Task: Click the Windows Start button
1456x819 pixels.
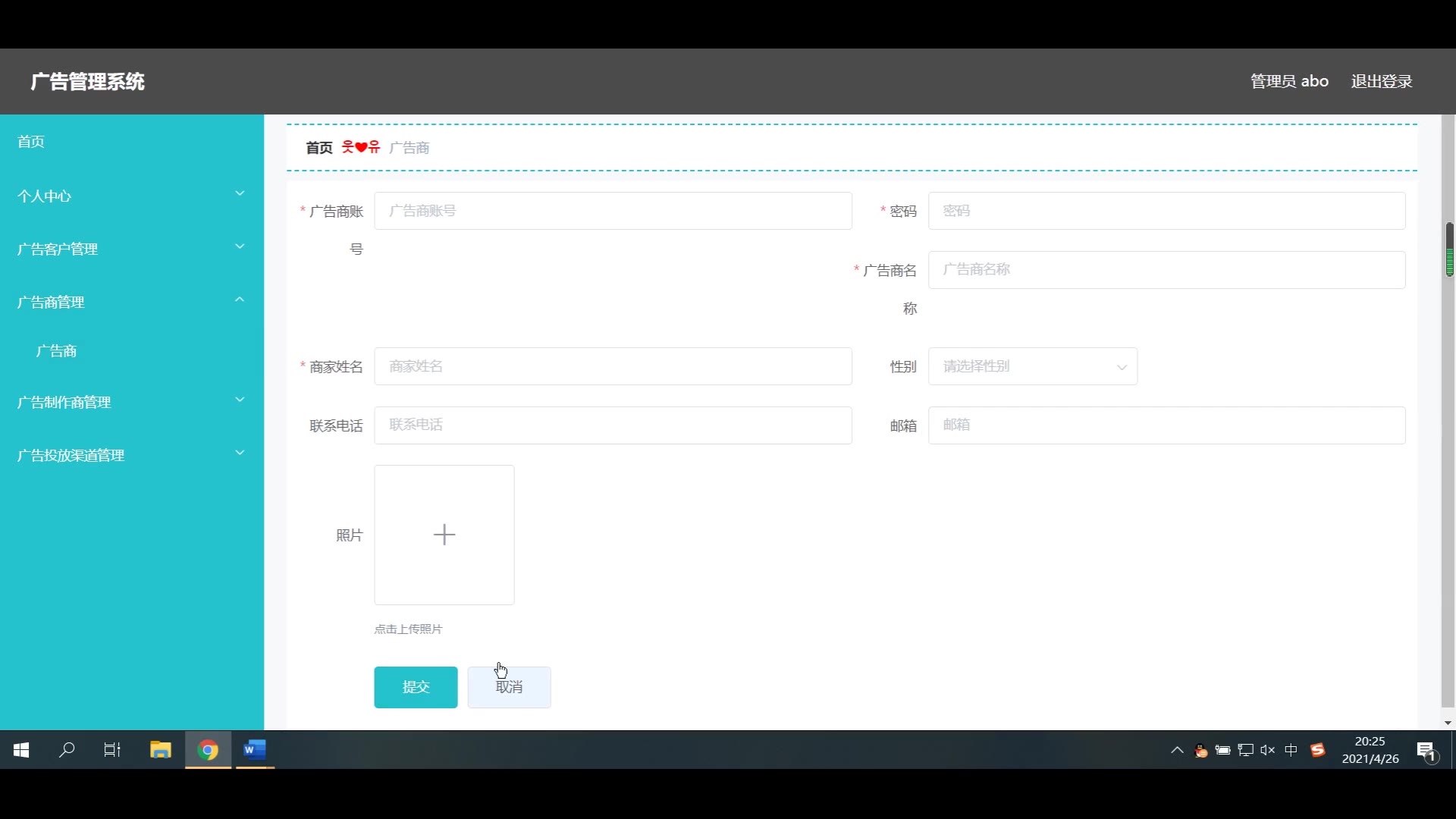Action: point(21,750)
